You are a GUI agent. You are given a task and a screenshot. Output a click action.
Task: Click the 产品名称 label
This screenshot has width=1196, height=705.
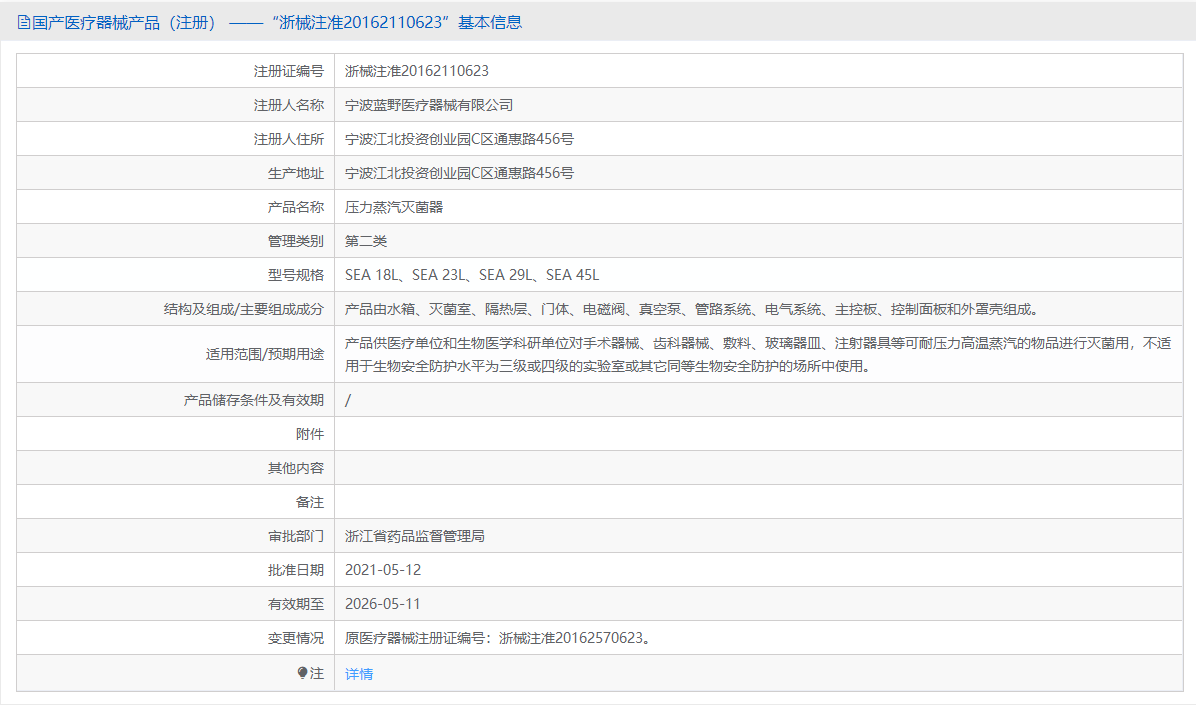click(x=296, y=207)
